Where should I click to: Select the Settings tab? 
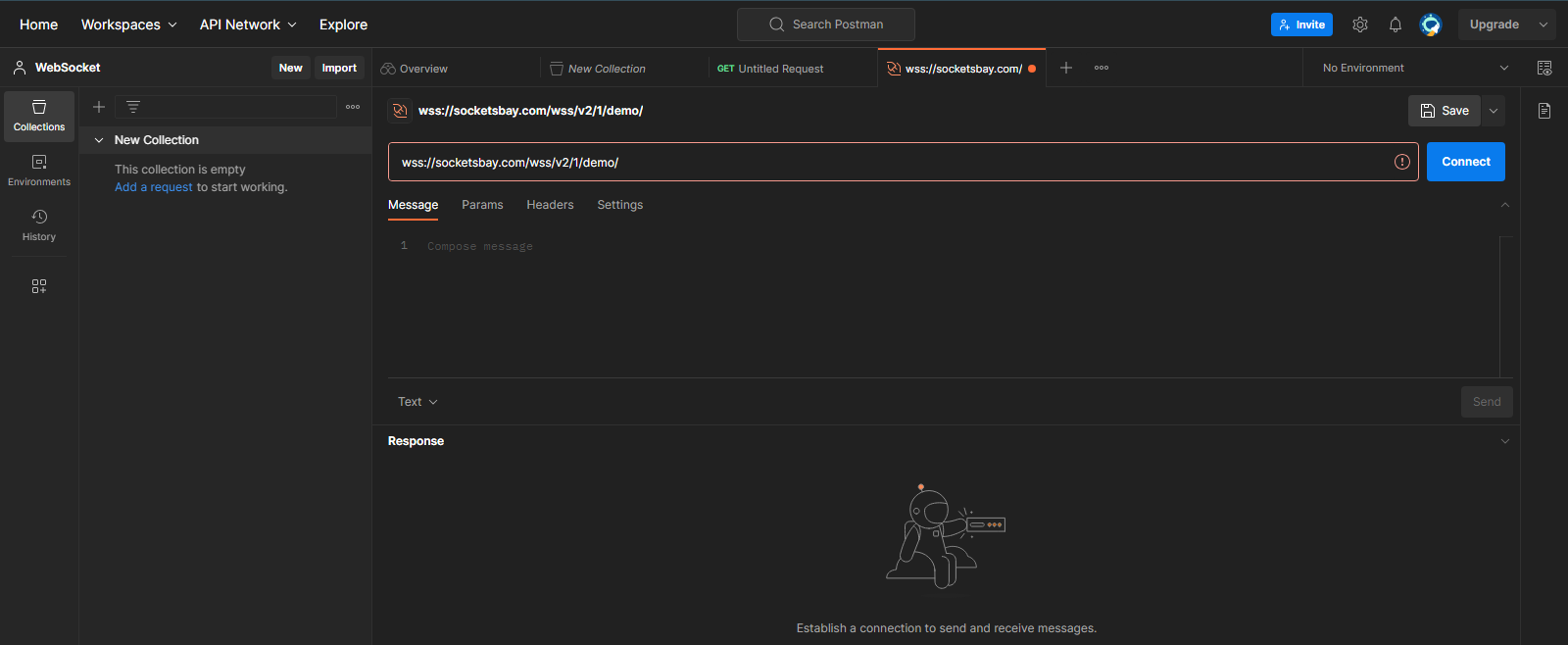[620, 205]
